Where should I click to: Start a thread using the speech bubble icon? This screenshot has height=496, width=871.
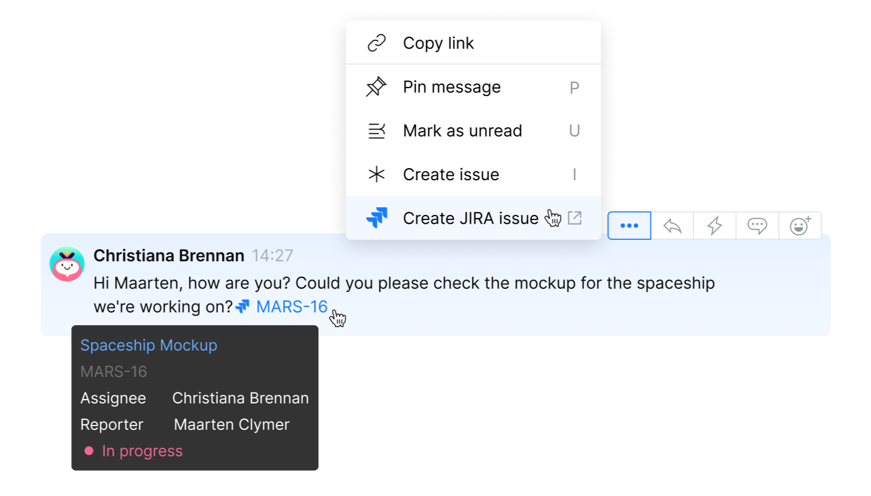pyautogui.click(x=757, y=226)
